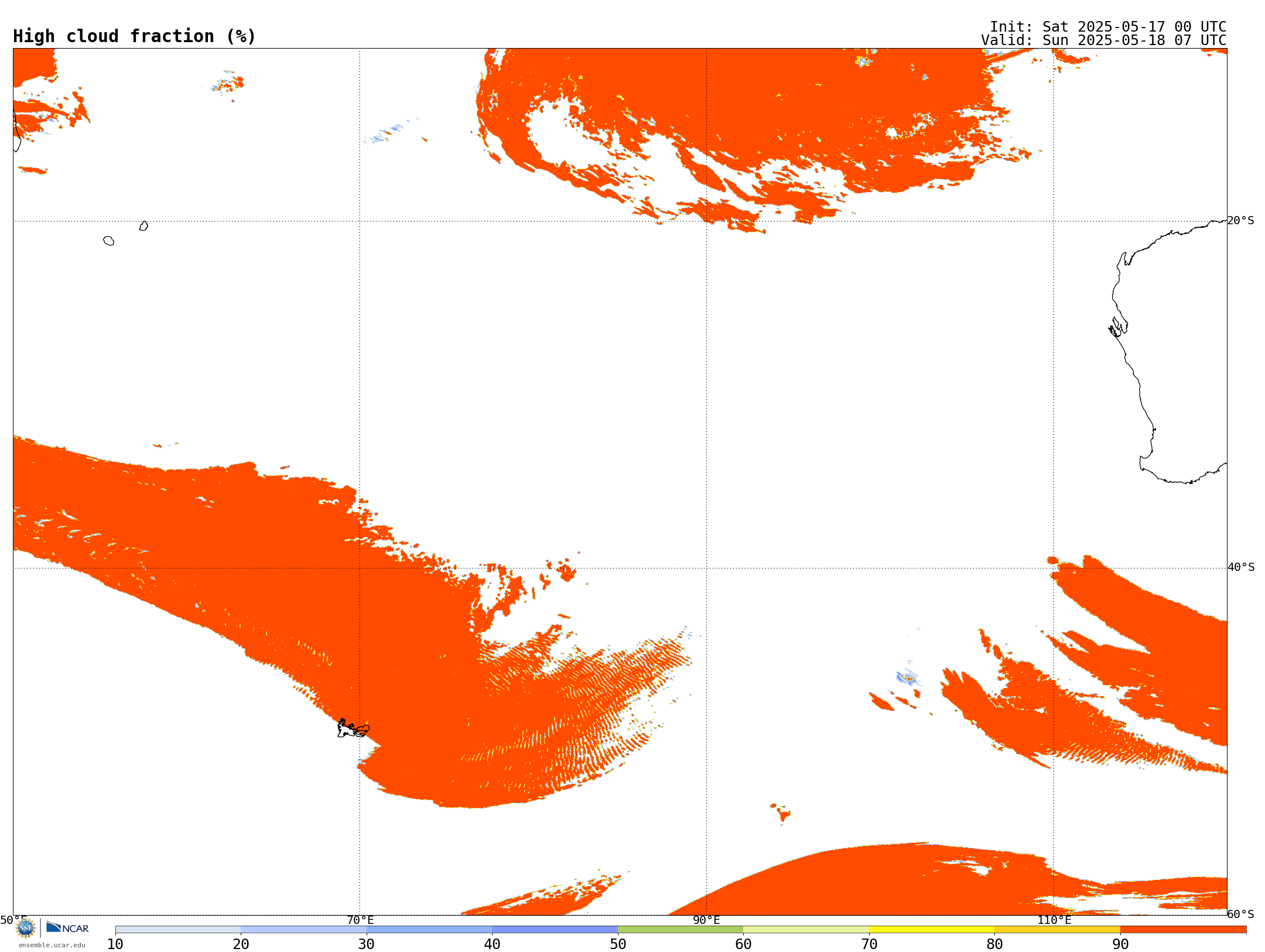Click the colorbar tick label 10
Screen dimensions: 1265x952
pos(115,944)
